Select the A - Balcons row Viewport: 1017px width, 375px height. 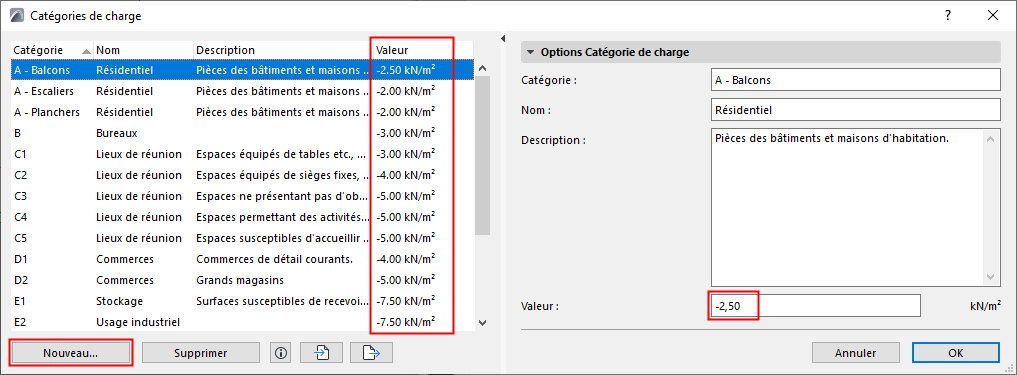(x=243, y=69)
